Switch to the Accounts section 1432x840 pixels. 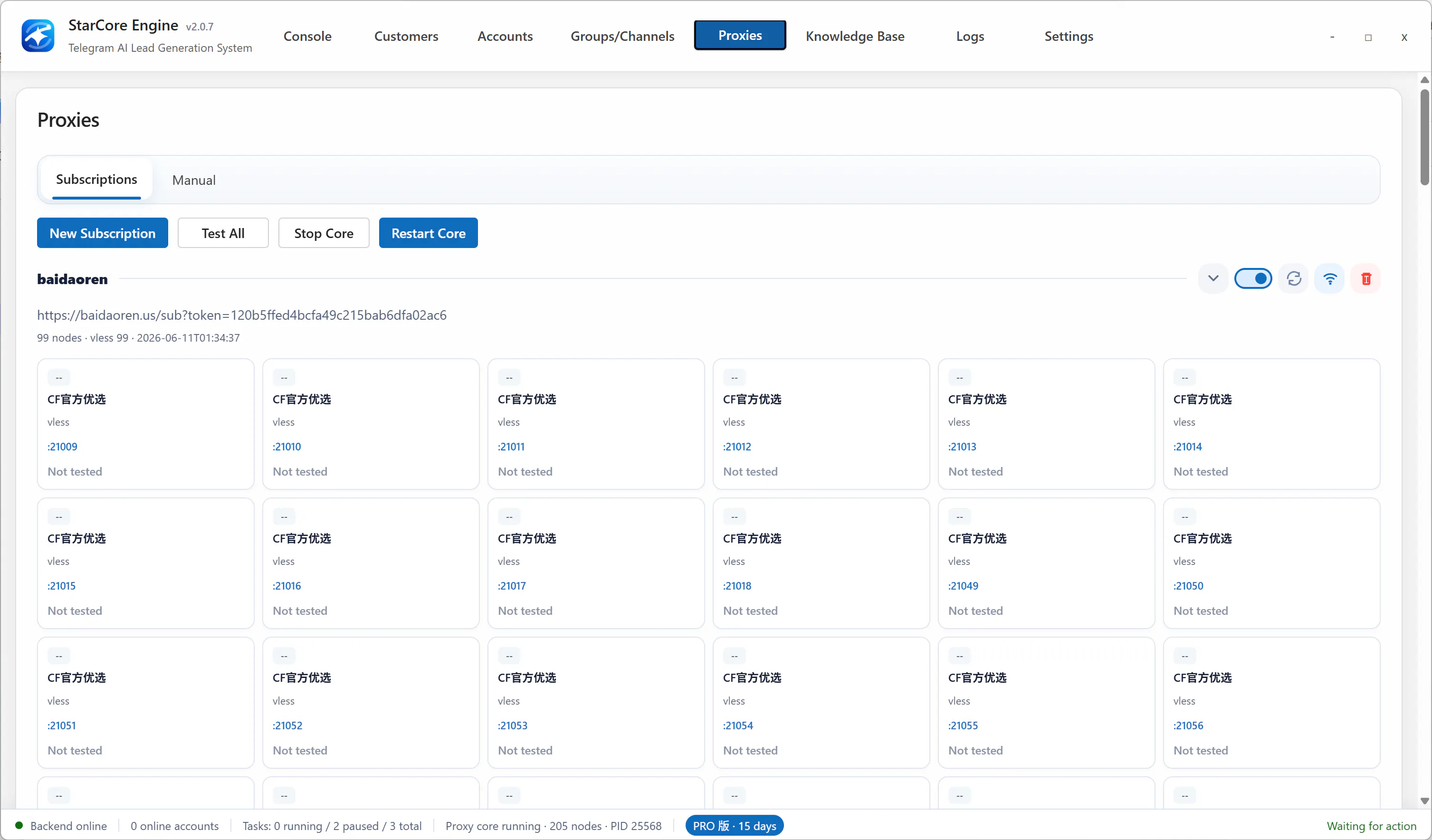(505, 36)
